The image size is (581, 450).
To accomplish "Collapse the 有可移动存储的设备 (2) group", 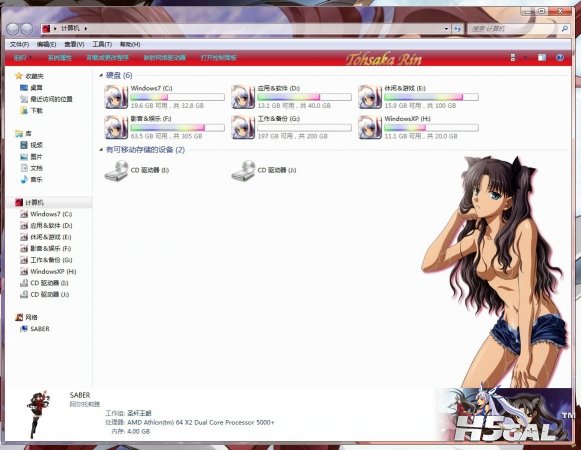I will click(x=101, y=150).
